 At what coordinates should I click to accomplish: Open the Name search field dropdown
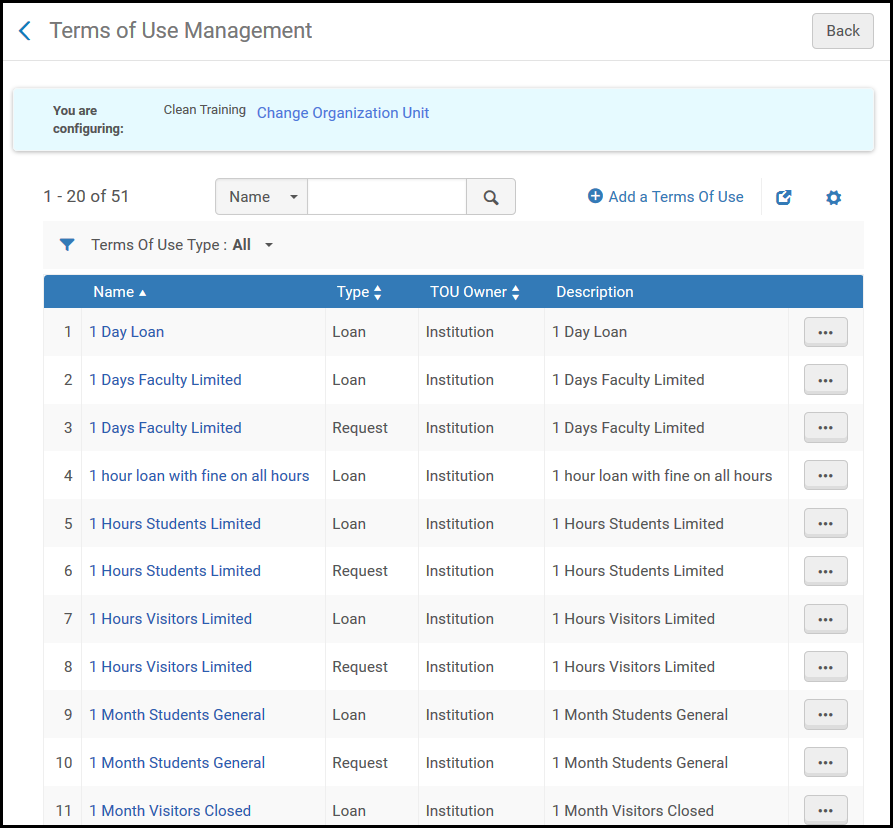tap(261, 197)
